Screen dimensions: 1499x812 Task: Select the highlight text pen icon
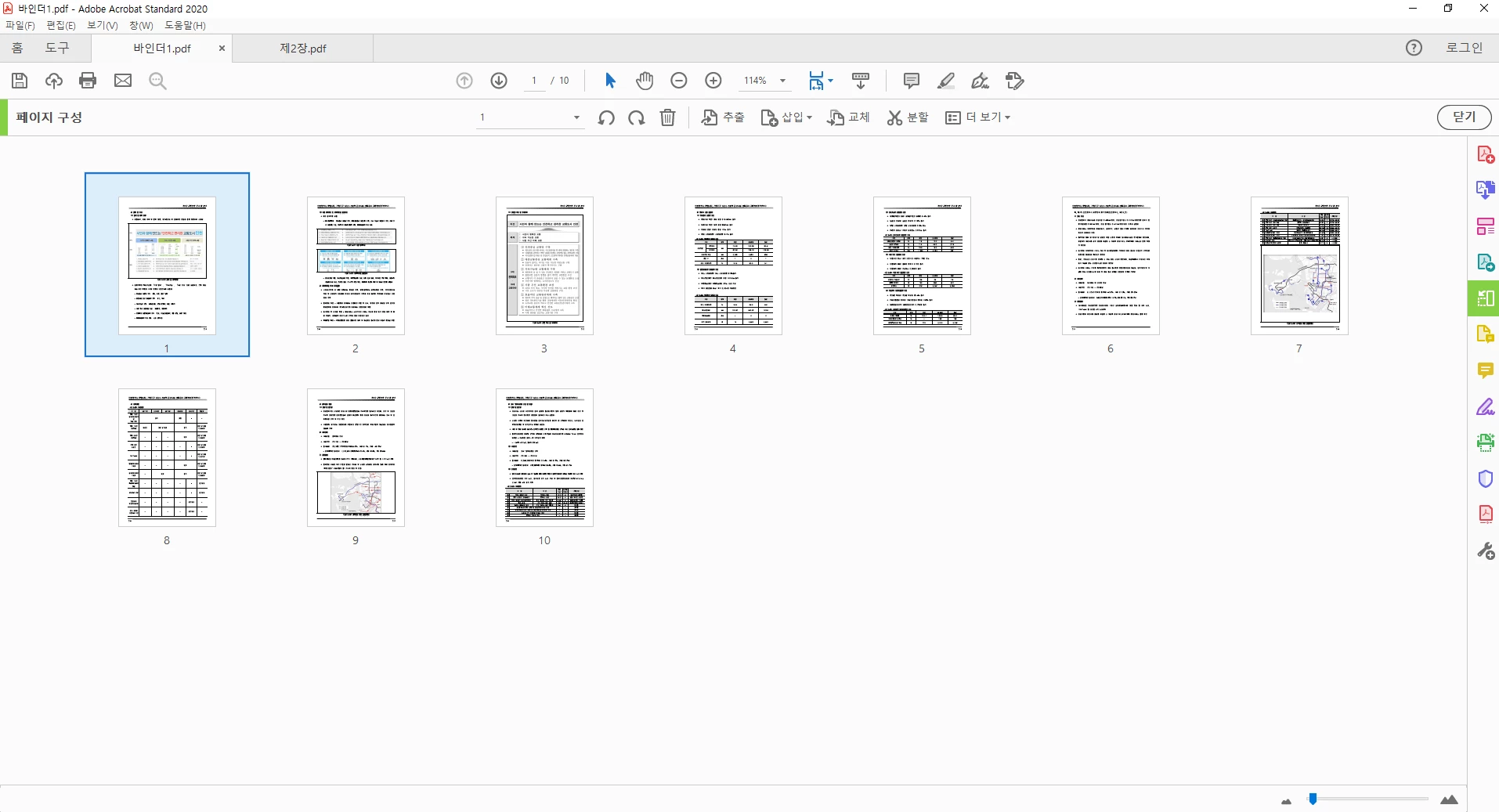[946, 81]
